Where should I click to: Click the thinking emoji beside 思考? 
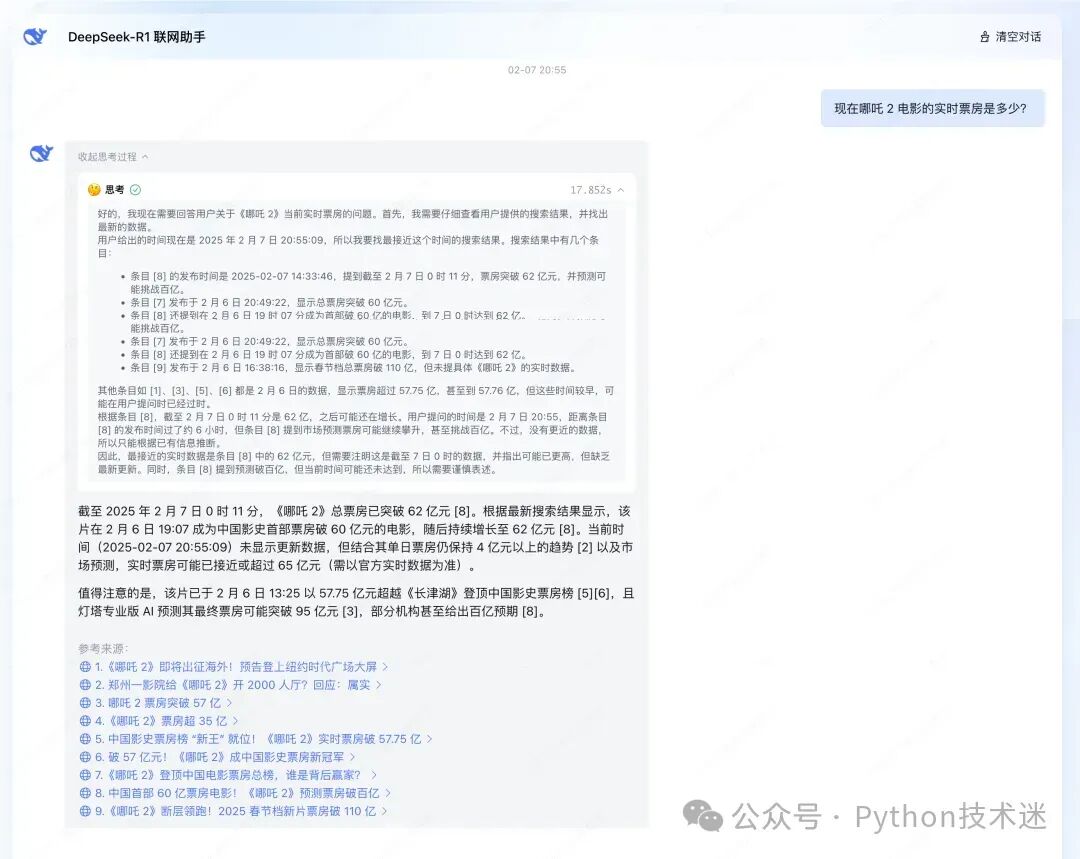(94, 190)
